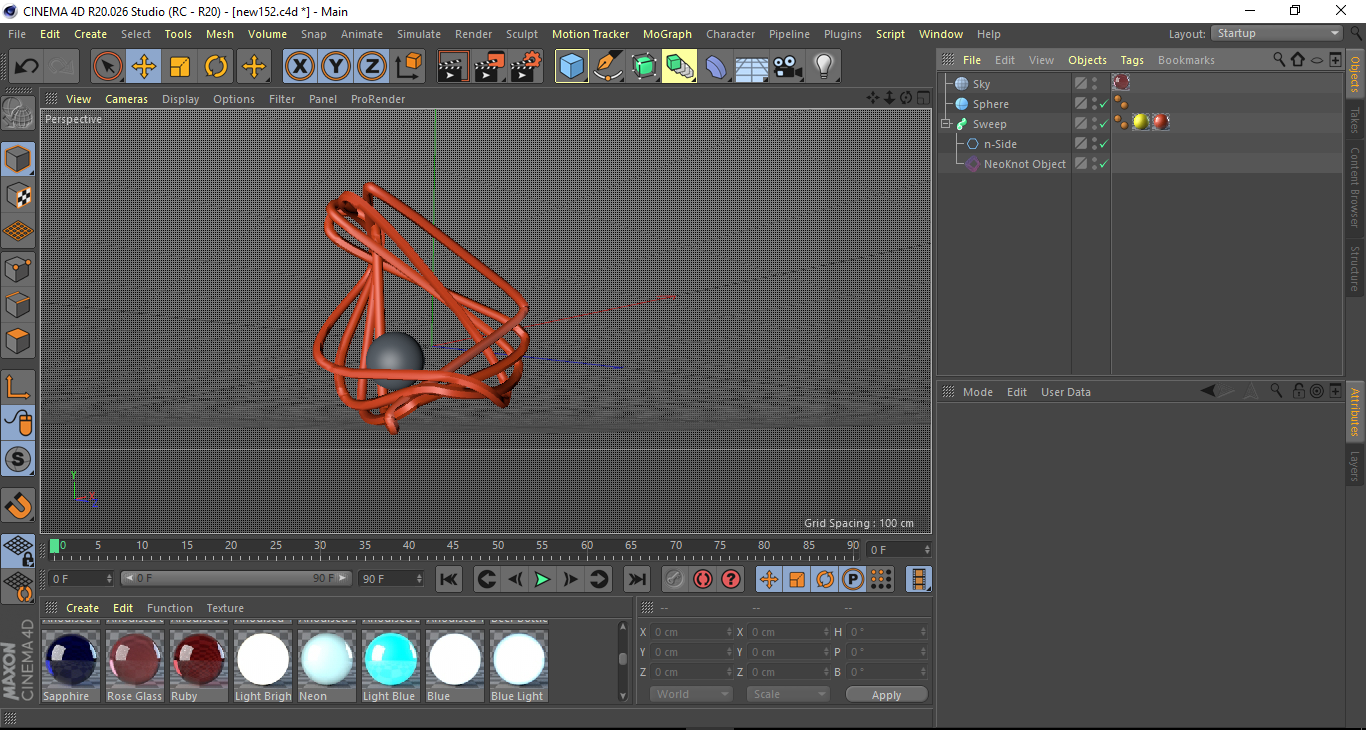Select the Ruby material swatch
Viewport: 1366px width, 730px height.
point(199,664)
